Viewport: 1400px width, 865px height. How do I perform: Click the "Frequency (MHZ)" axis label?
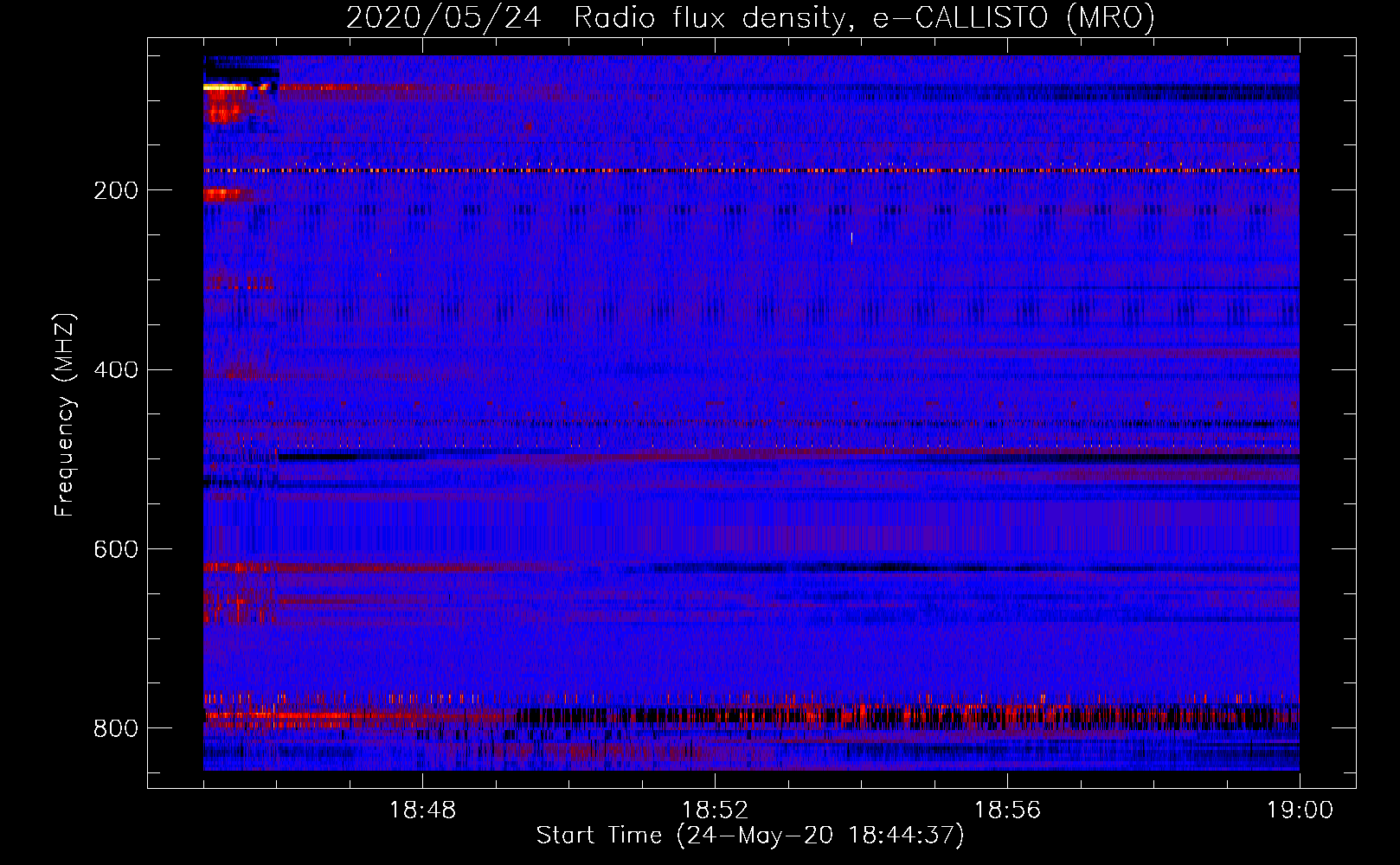click(65, 414)
